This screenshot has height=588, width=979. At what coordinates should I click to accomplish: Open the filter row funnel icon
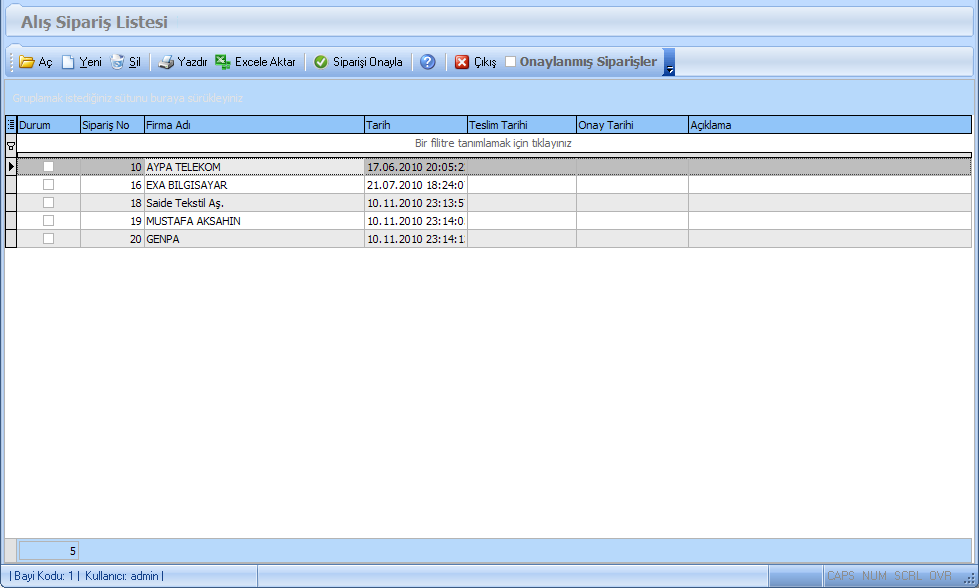pos(11,145)
